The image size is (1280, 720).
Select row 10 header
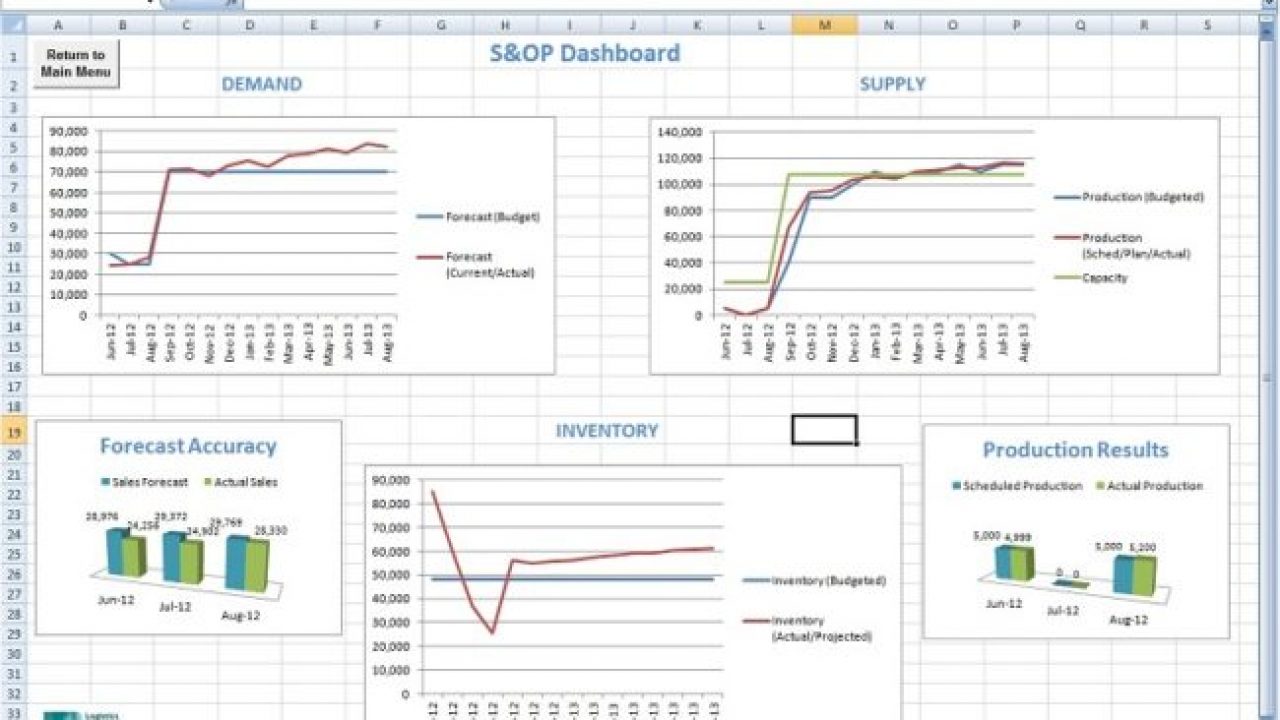tap(14, 248)
